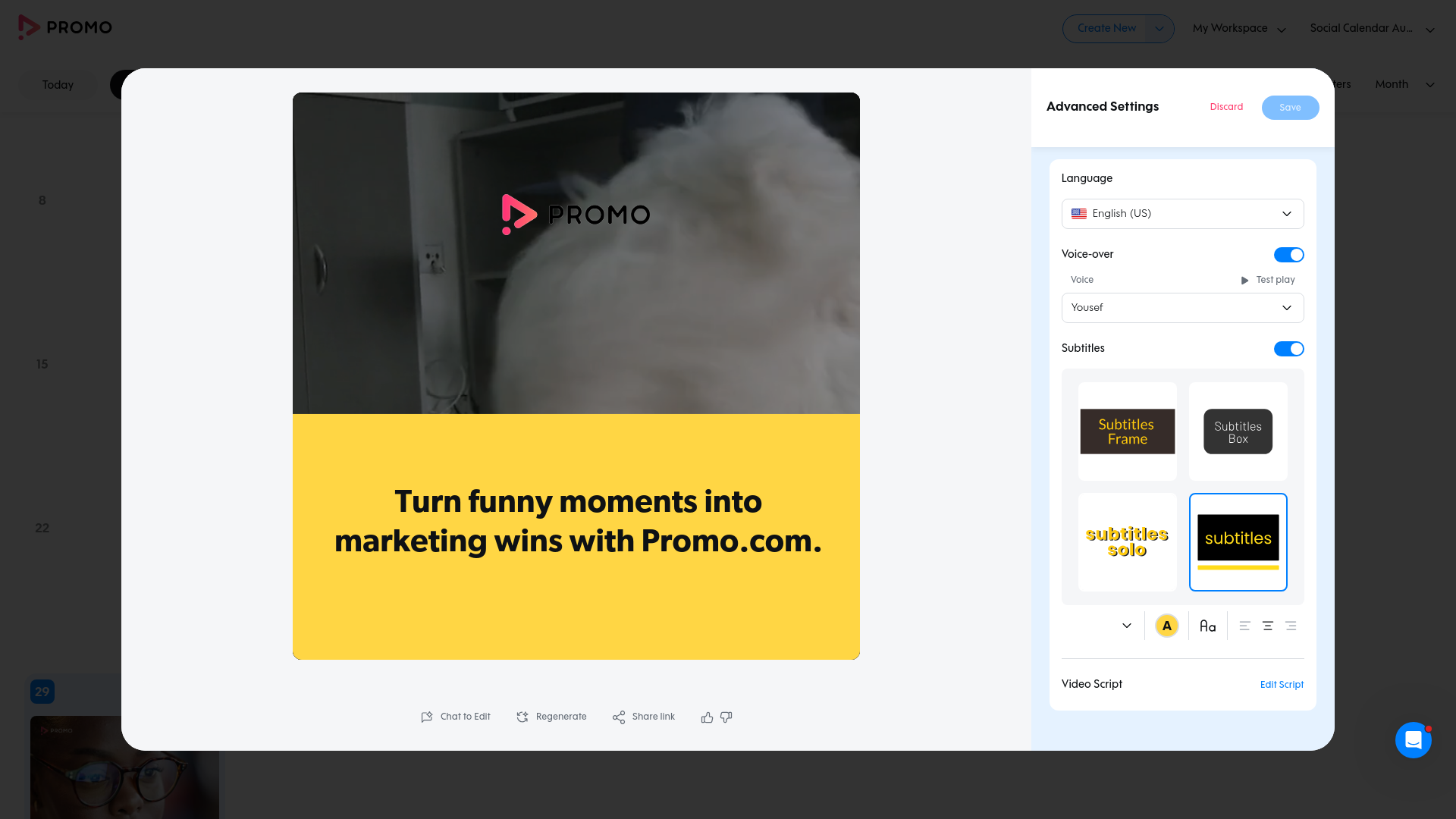This screenshot has height=819, width=1456.
Task: Open the Chat to Edit option
Action: click(456, 717)
